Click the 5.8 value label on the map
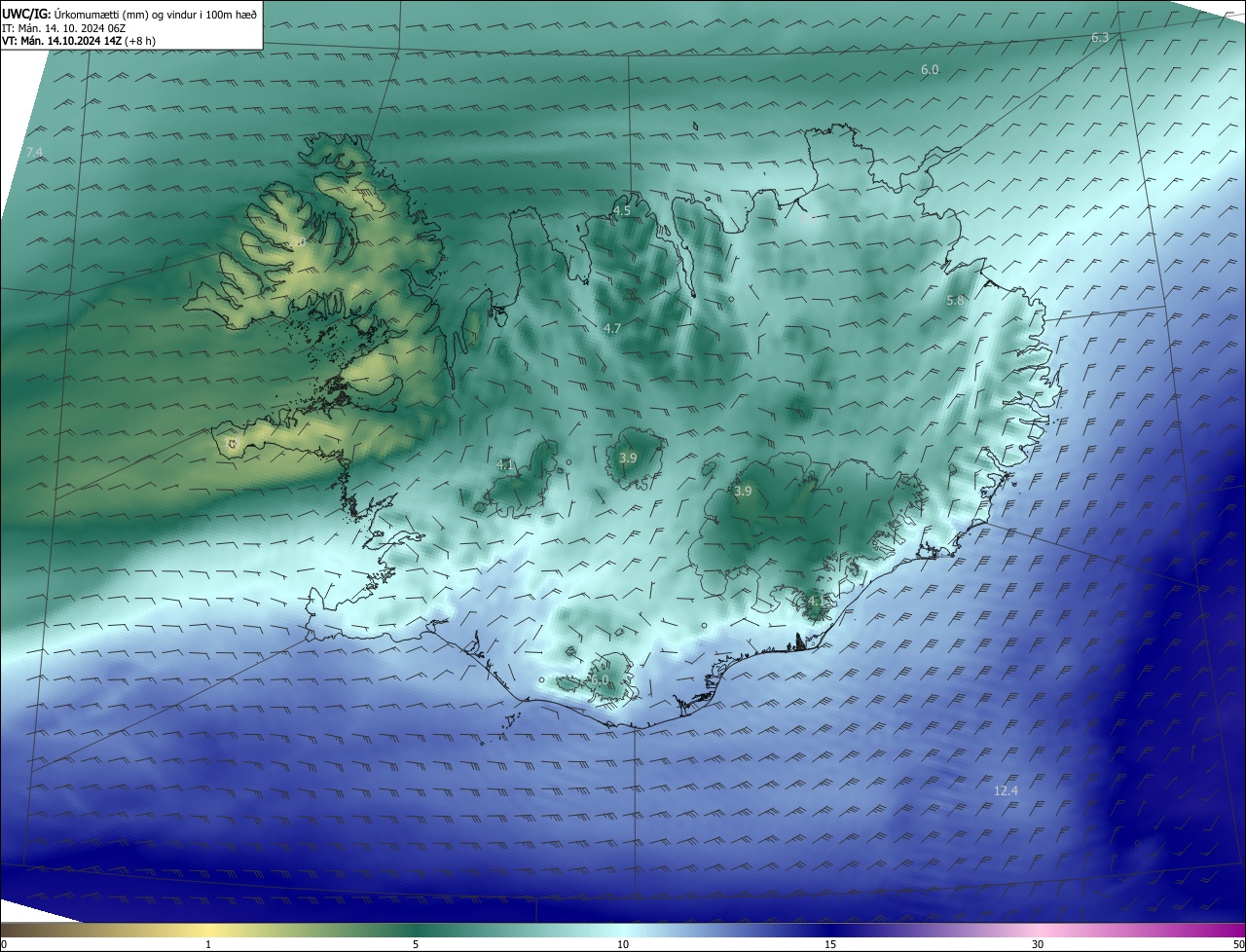1246x952 pixels. pos(955,301)
